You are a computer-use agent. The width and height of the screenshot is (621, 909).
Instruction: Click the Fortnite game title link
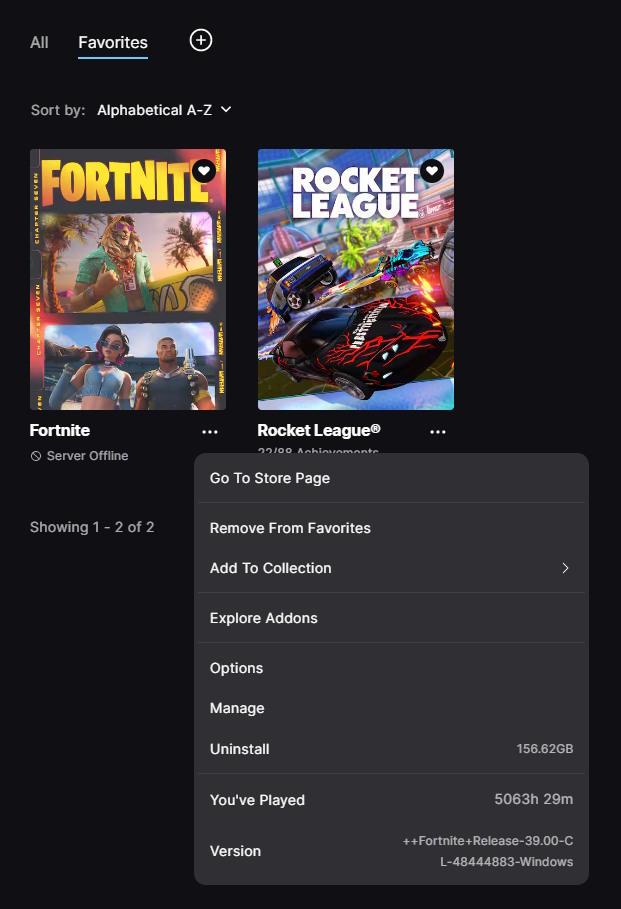60,430
